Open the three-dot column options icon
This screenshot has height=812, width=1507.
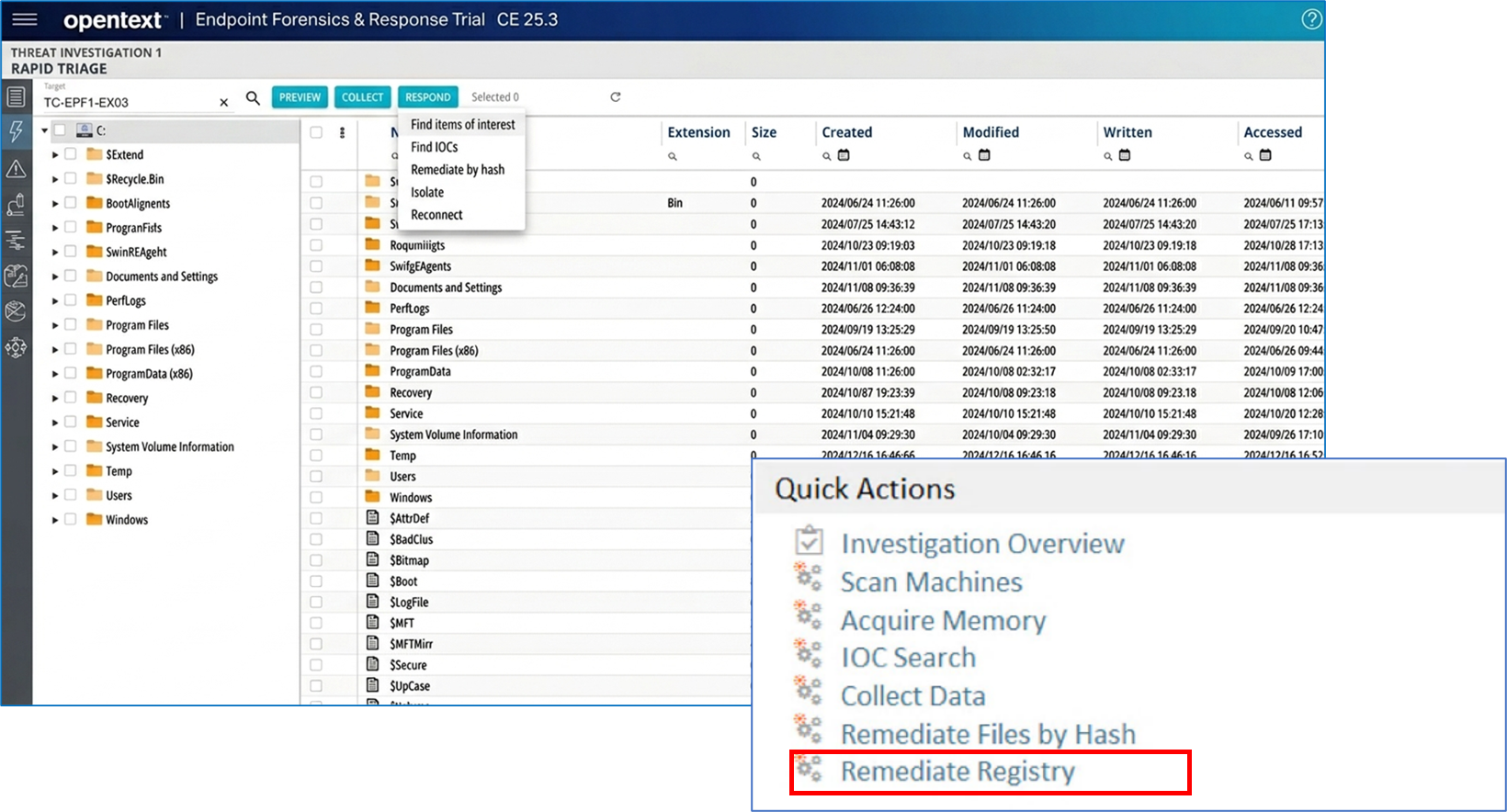(342, 132)
